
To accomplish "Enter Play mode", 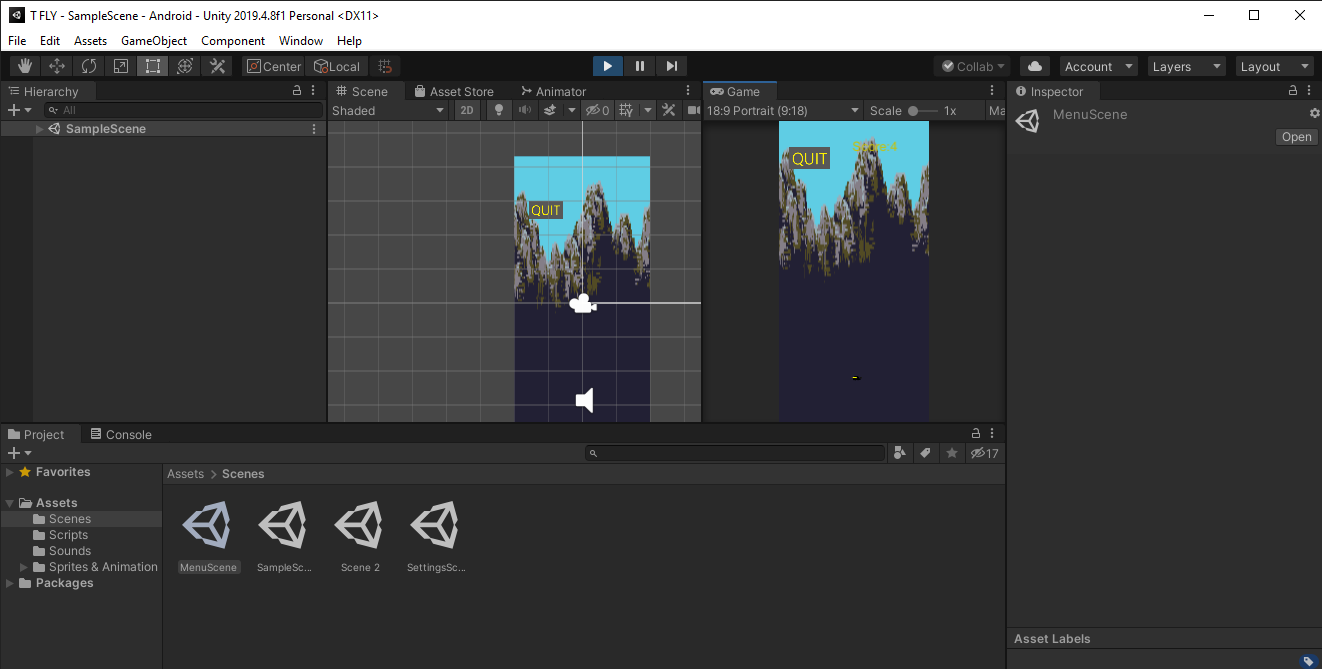I will point(607,65).
